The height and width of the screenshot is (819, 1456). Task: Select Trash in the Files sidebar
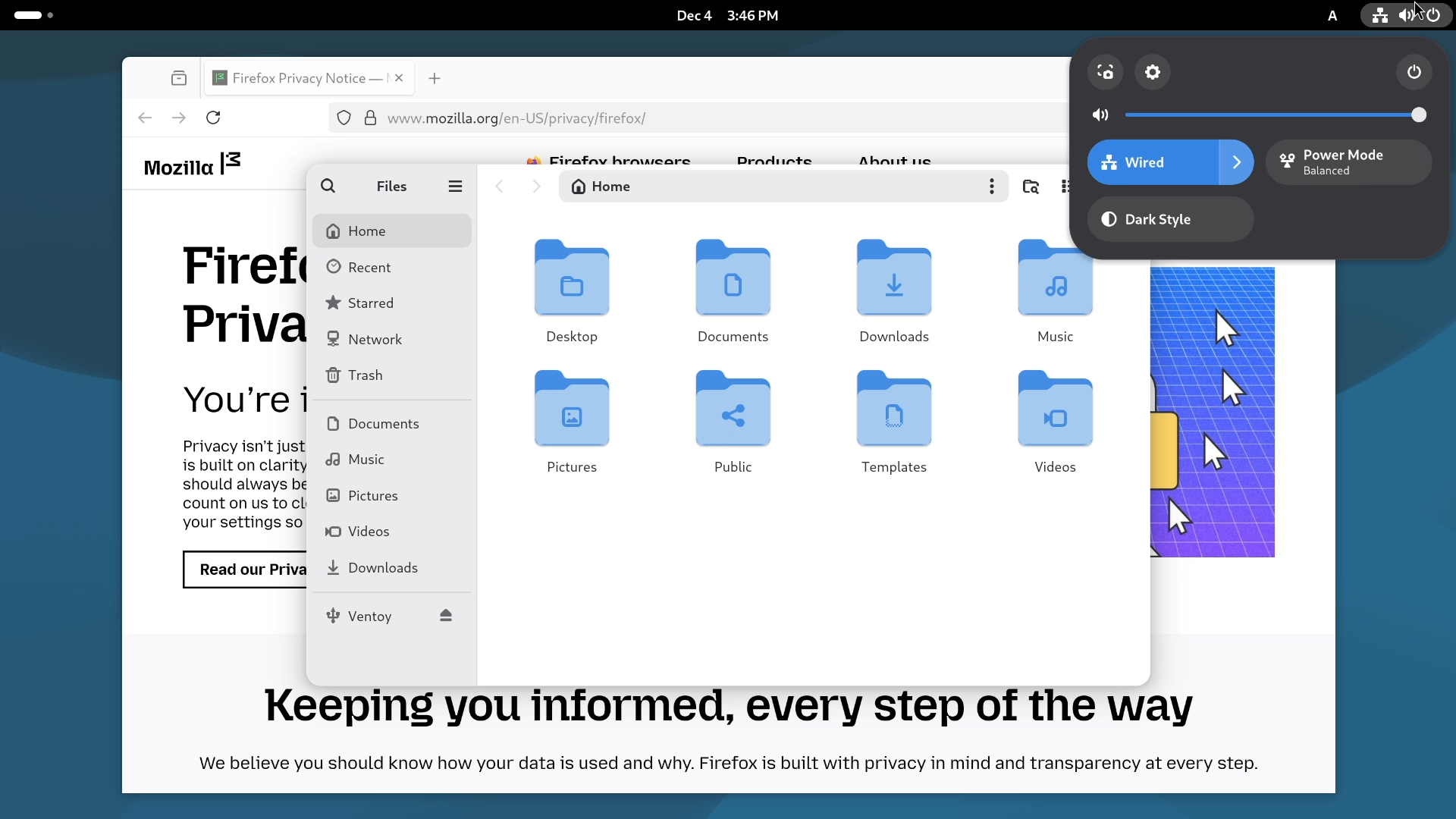(x=365, y=375)
